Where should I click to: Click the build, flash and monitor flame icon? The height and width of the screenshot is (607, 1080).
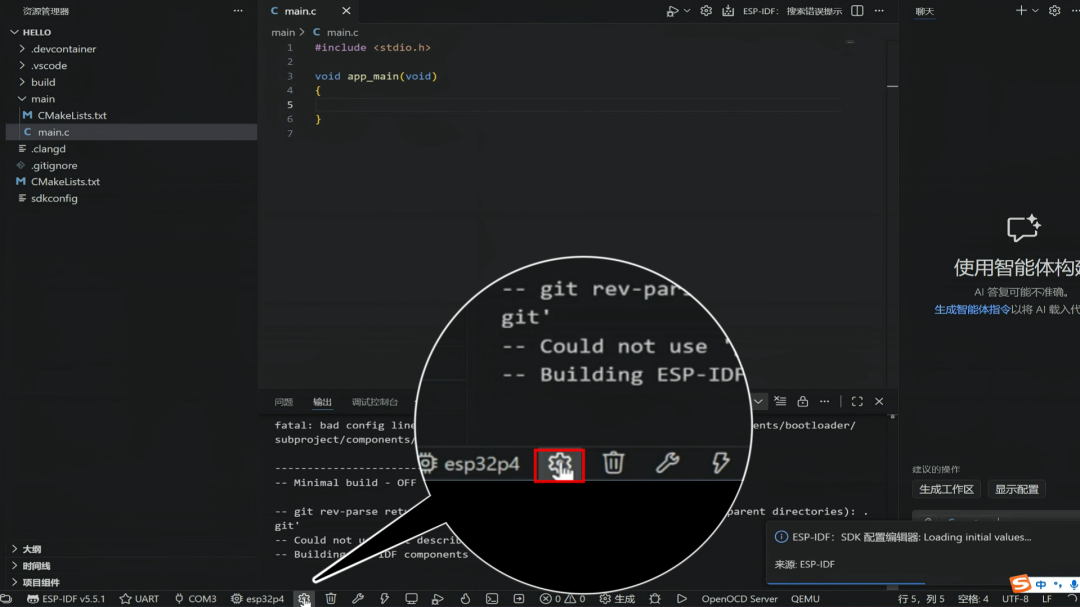click(465, 599)
